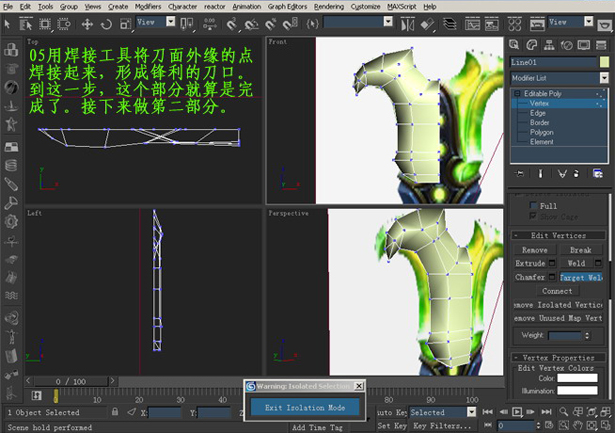Collapse the Edit Vertices rollout
This screenshot has width=615, height=433.
pyautogui.click(x=559, y=235)
